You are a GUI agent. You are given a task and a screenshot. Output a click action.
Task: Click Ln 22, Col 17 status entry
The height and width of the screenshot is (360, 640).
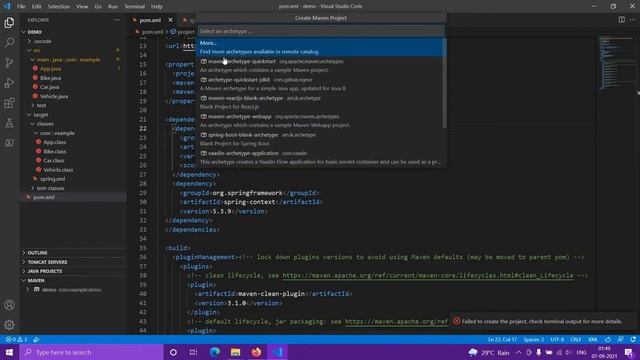tap(502, 339)
